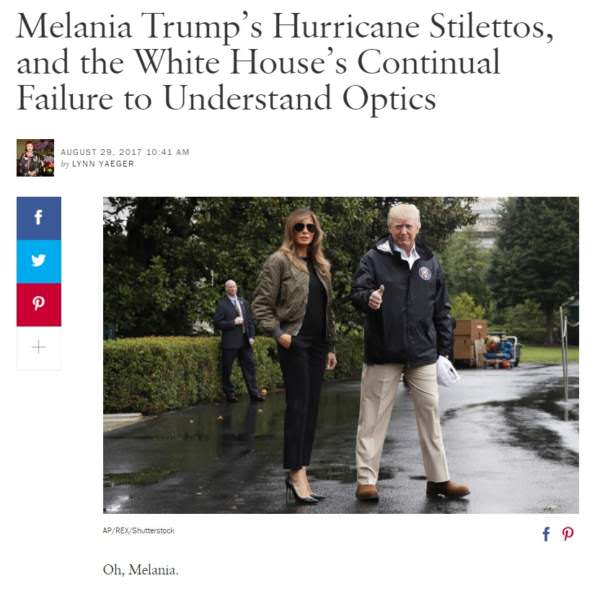The height and width of the screenshot is (591, 600).
Task: Click the AP/REX/Shutterstock photo credit
Action: tap(138, 531)
